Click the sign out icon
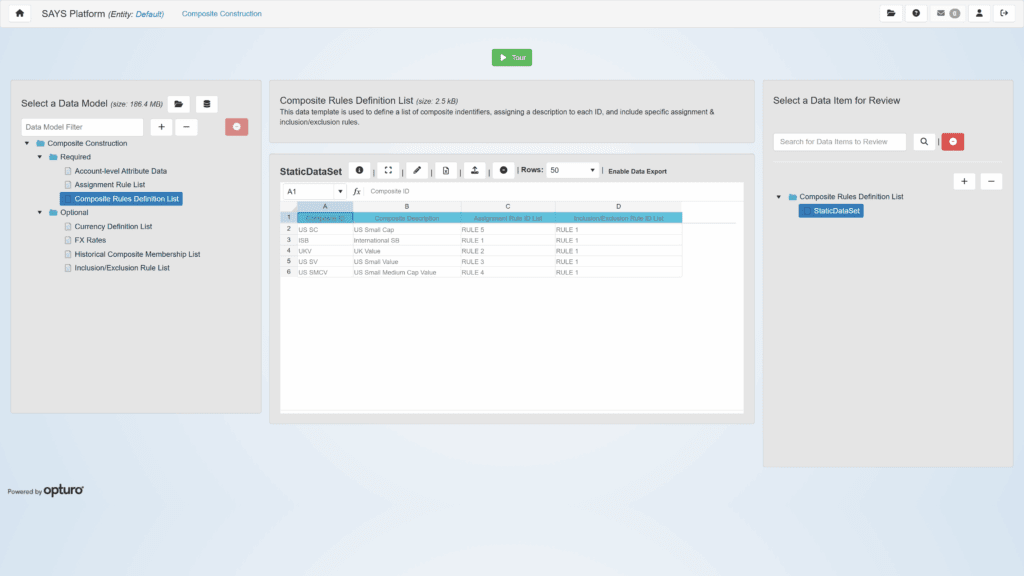 coord(1004,13)
